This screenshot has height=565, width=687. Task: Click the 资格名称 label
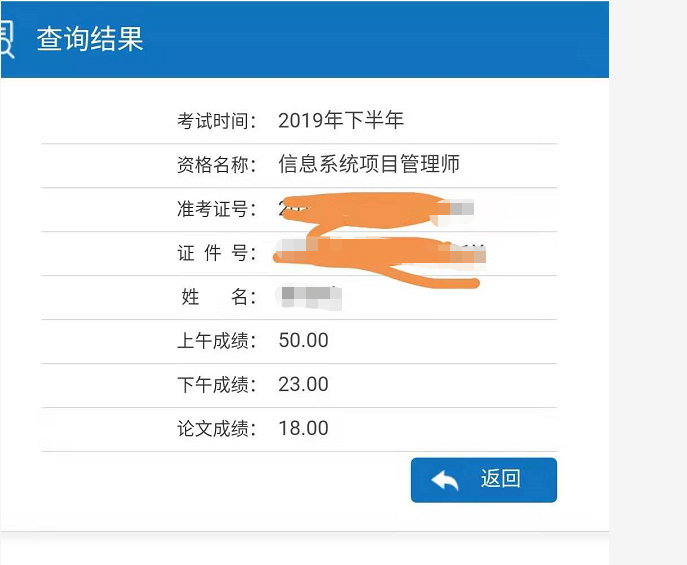coord(217,165)
